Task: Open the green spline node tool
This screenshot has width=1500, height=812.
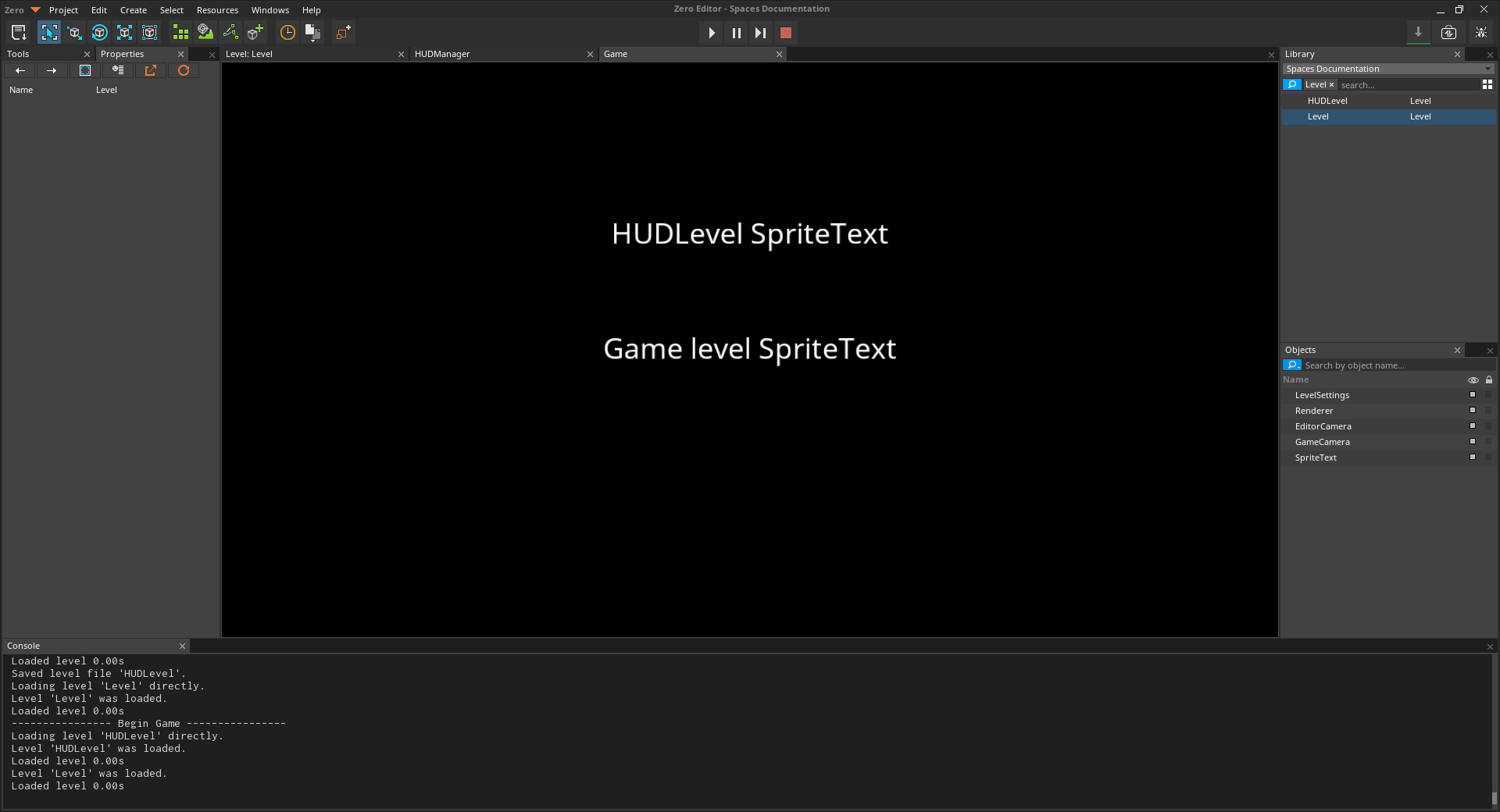Action: [230, 32]
